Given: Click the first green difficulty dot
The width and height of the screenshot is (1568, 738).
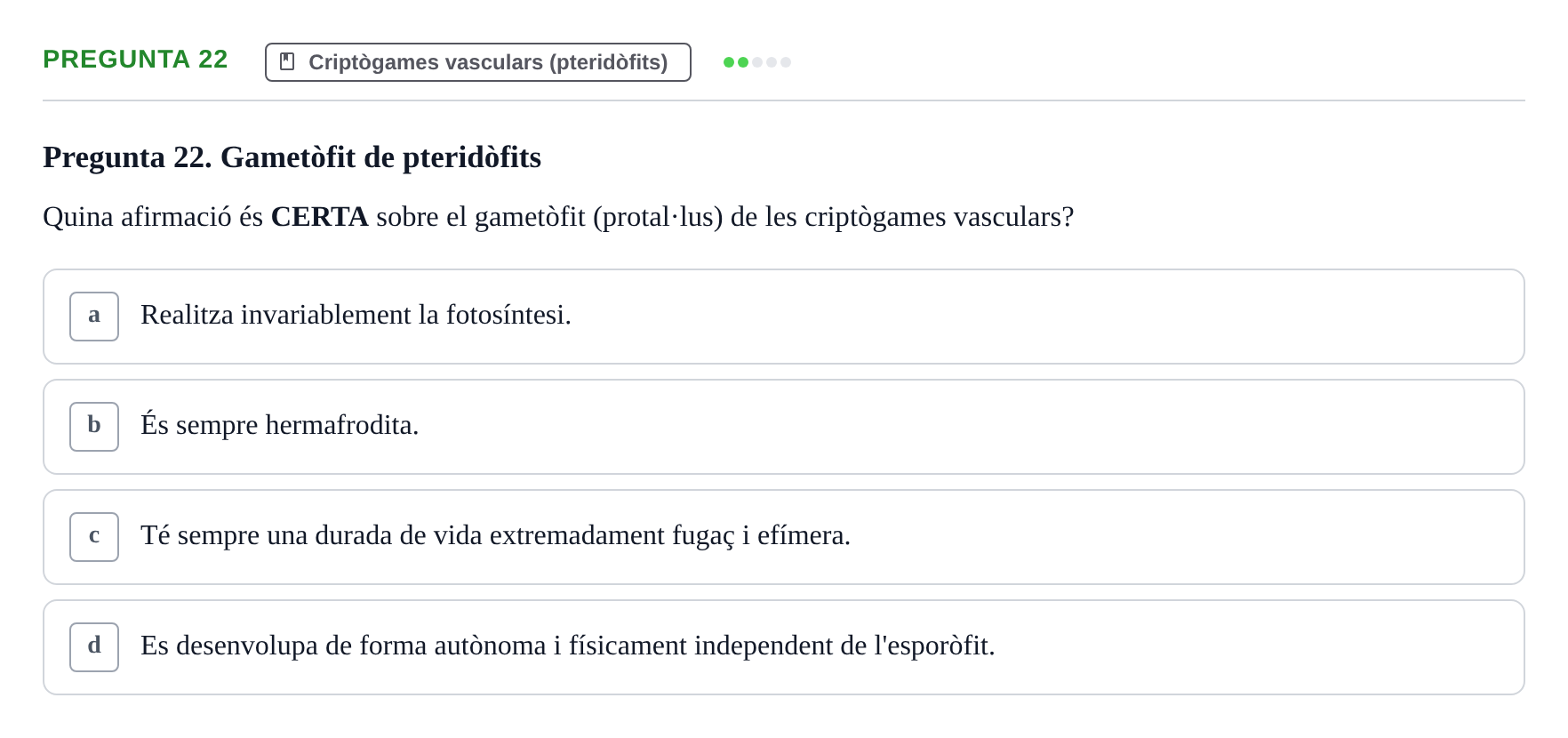Looking at the screenshot, I should click(729, 62).
